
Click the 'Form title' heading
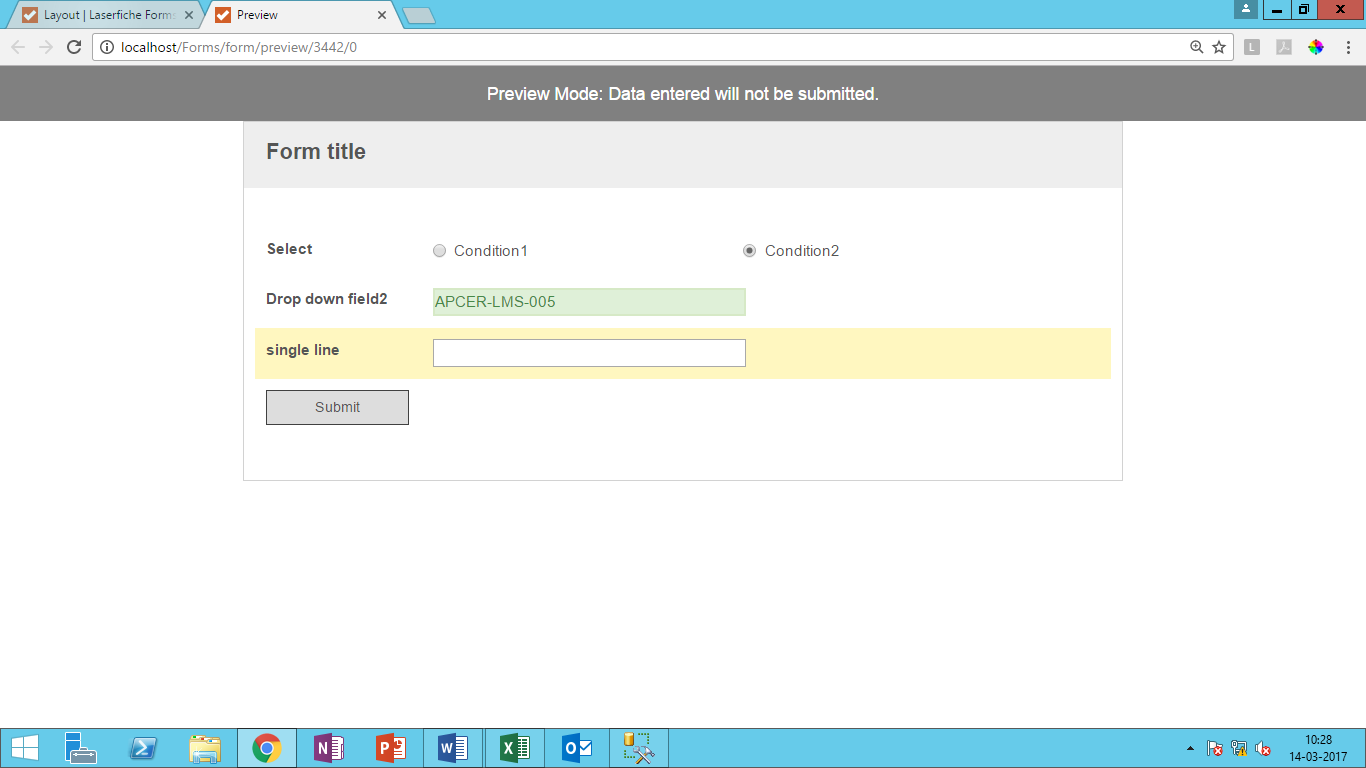tap(316, 152)
